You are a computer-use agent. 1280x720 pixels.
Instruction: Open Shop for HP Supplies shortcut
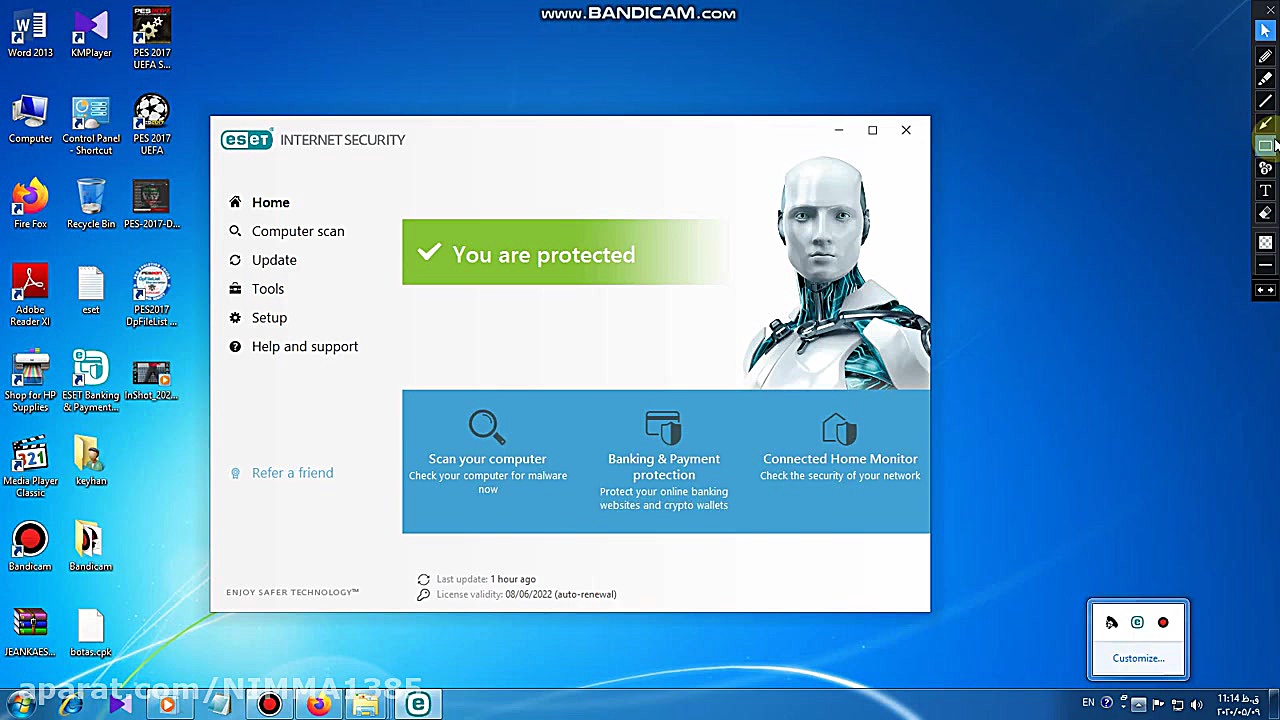tap(30, 382)
